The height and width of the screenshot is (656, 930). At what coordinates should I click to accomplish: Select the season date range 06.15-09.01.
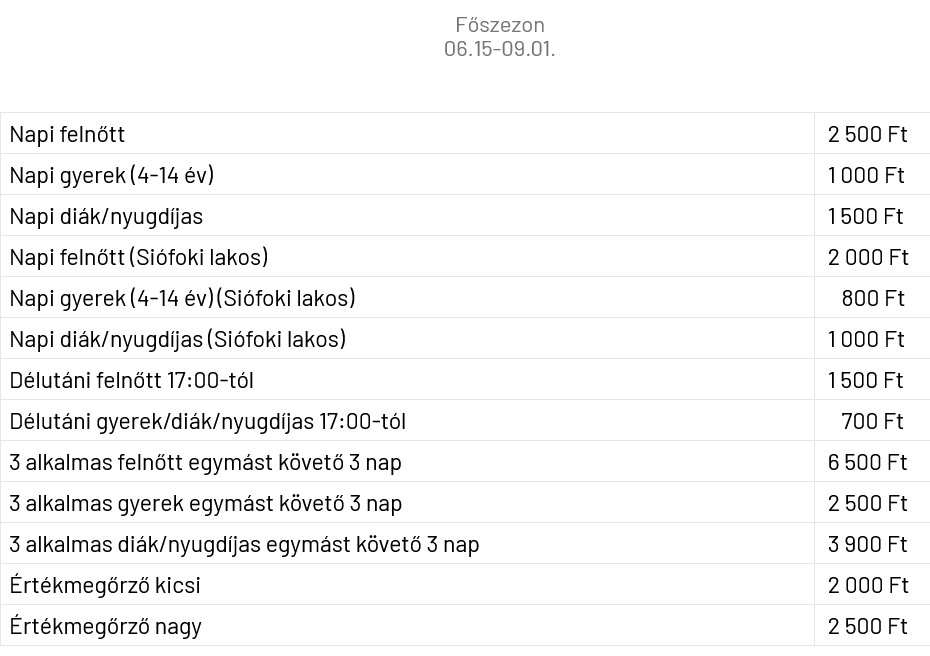click(499, 49)
